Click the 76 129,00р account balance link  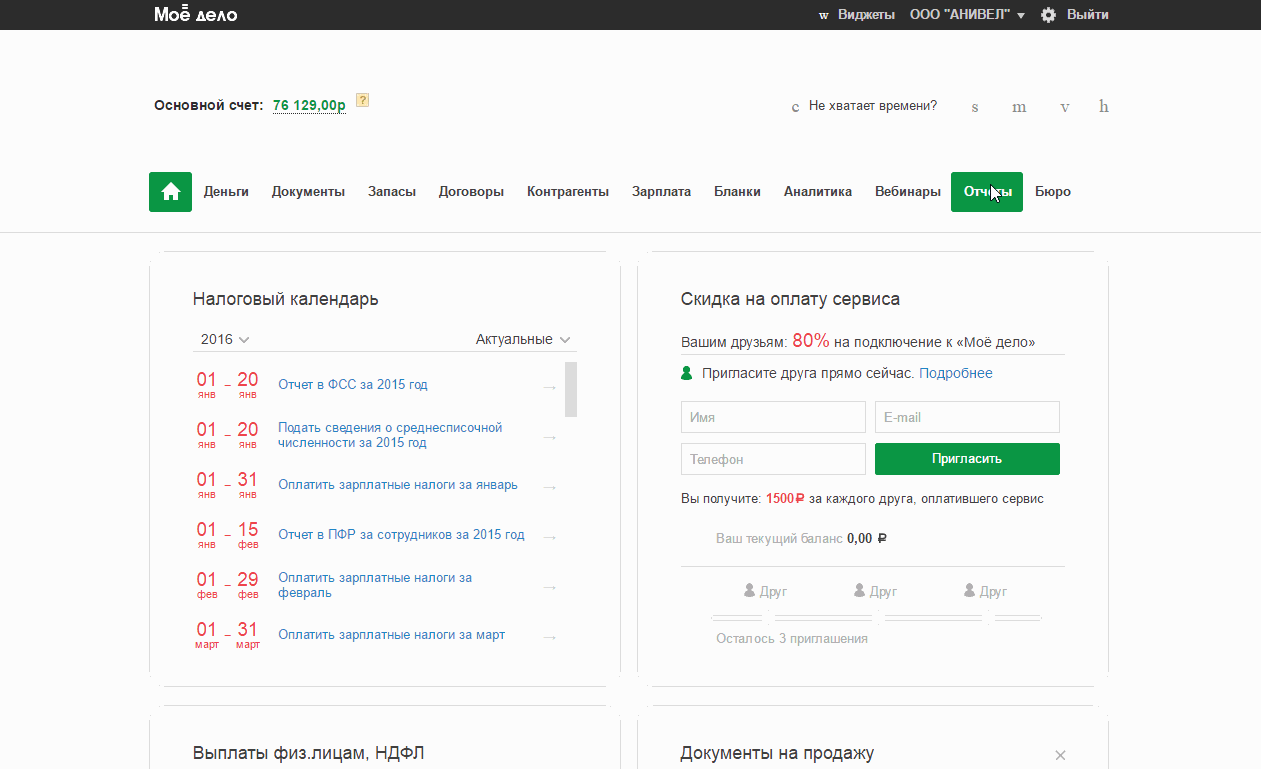click(x=309, y=105)
